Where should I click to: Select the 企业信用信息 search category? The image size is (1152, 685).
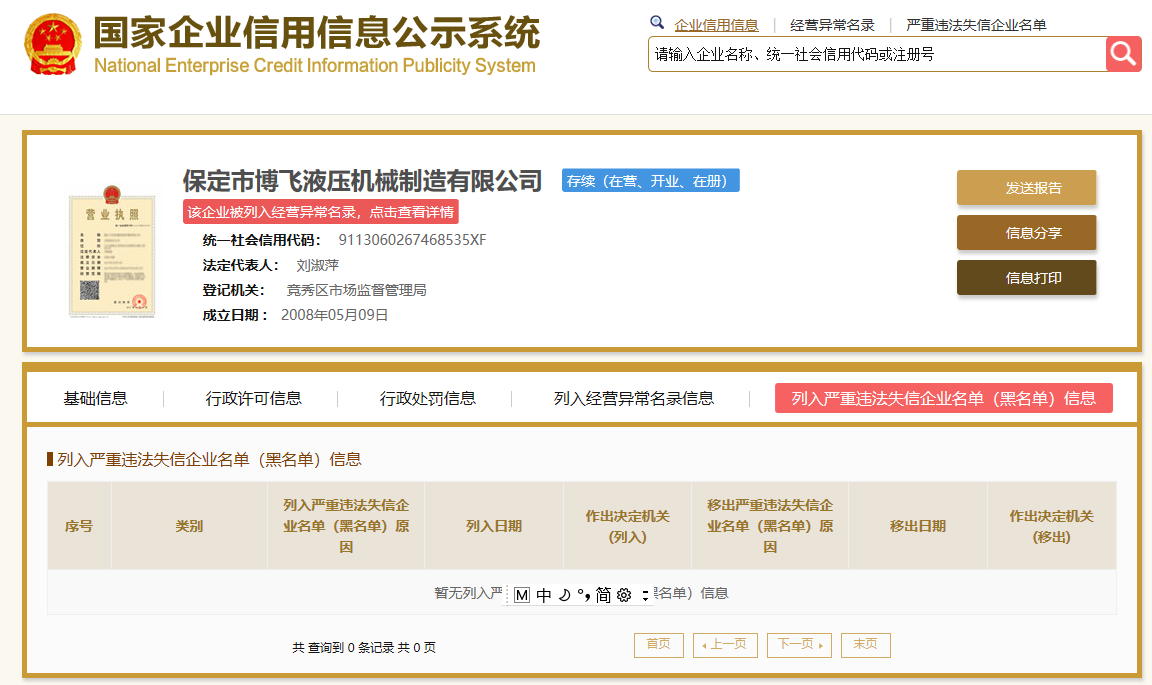point(716,25)
